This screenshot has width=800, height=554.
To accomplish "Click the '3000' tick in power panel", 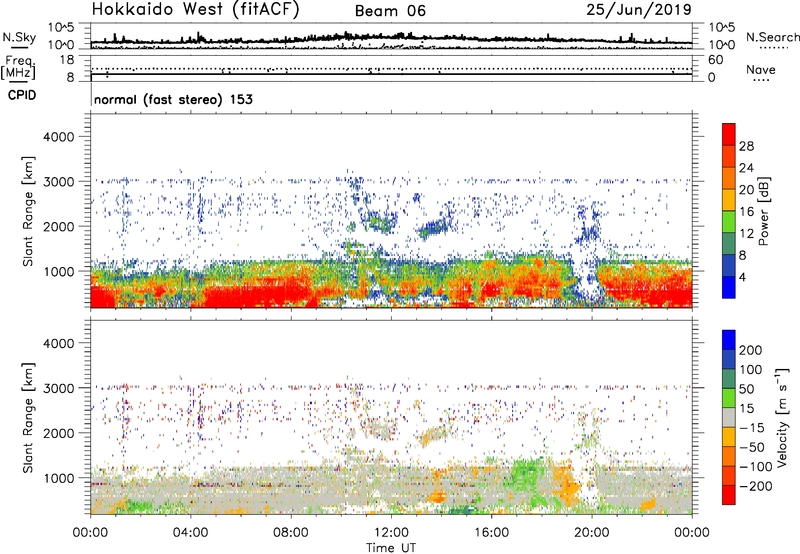I will point(59,182).
